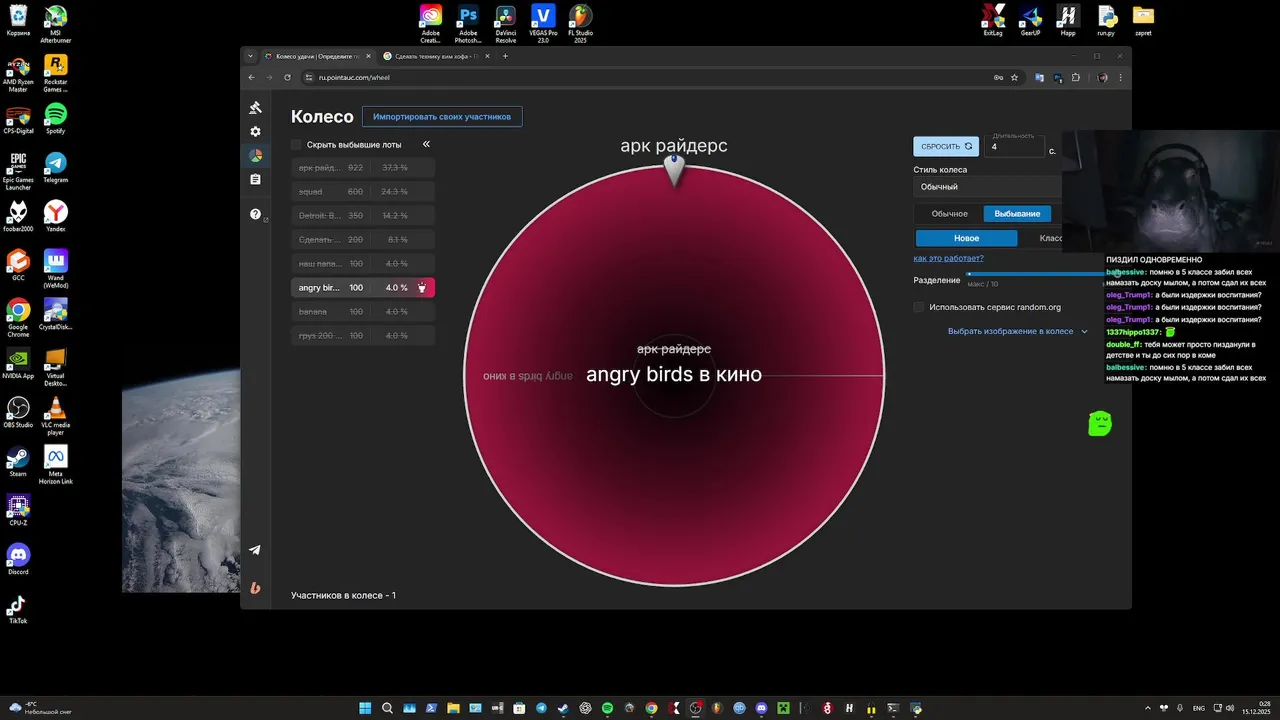1280x720 pixels.
Task: Click 'Импортировать своих участников' button
Action: pos(442,117)
